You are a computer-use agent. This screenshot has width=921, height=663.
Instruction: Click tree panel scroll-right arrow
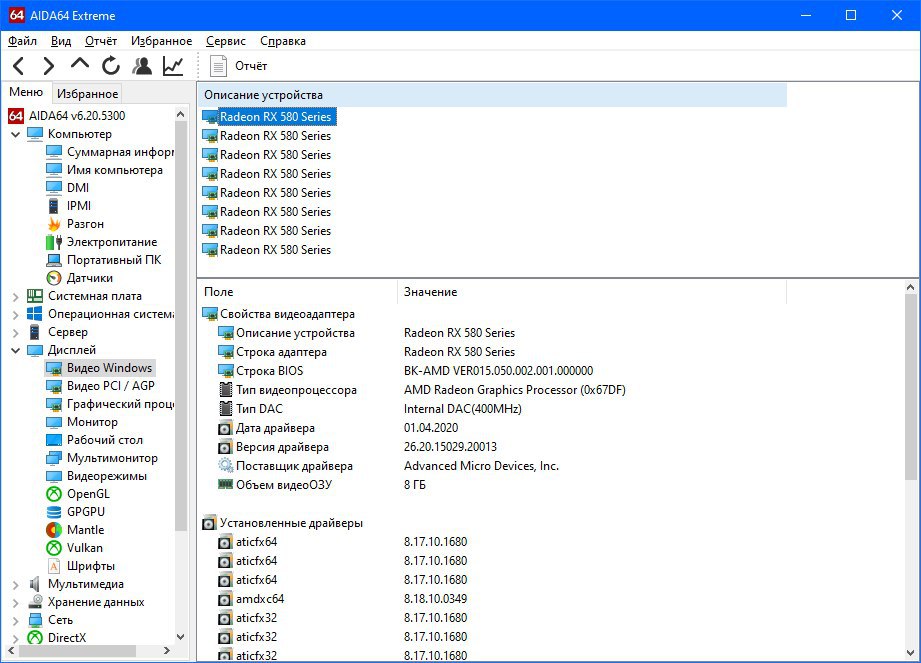coord(167,651)
